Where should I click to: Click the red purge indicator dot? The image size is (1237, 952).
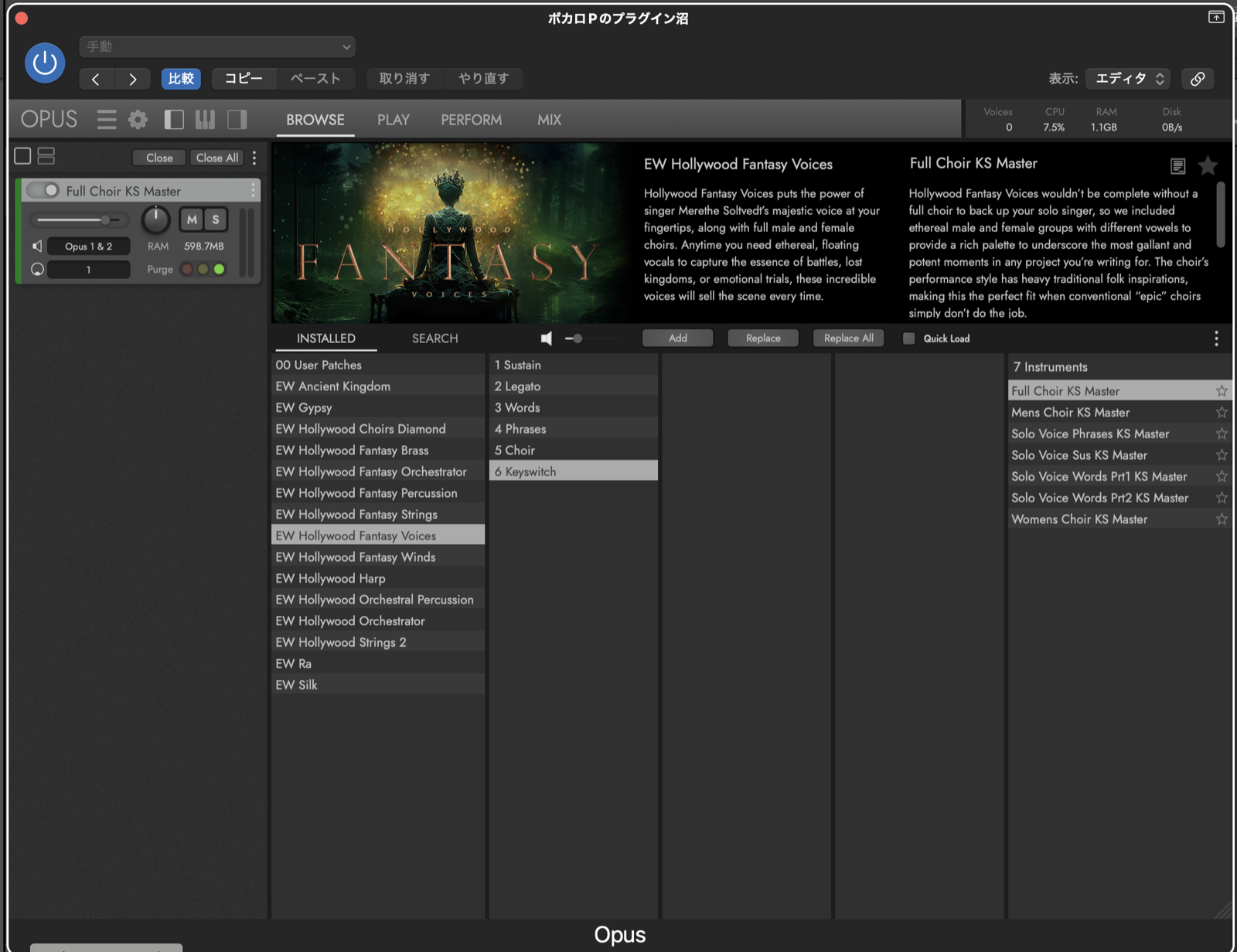tap(187, 269)
